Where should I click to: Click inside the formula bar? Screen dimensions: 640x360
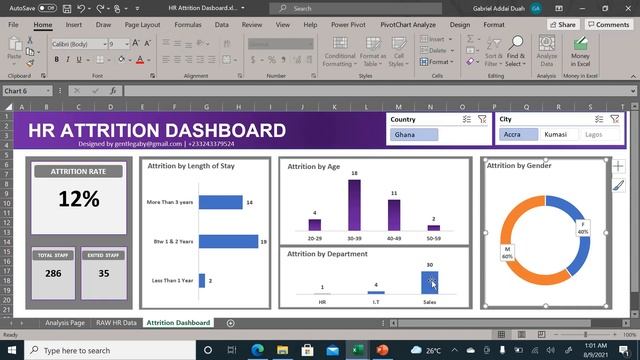[x=378, y=91]
